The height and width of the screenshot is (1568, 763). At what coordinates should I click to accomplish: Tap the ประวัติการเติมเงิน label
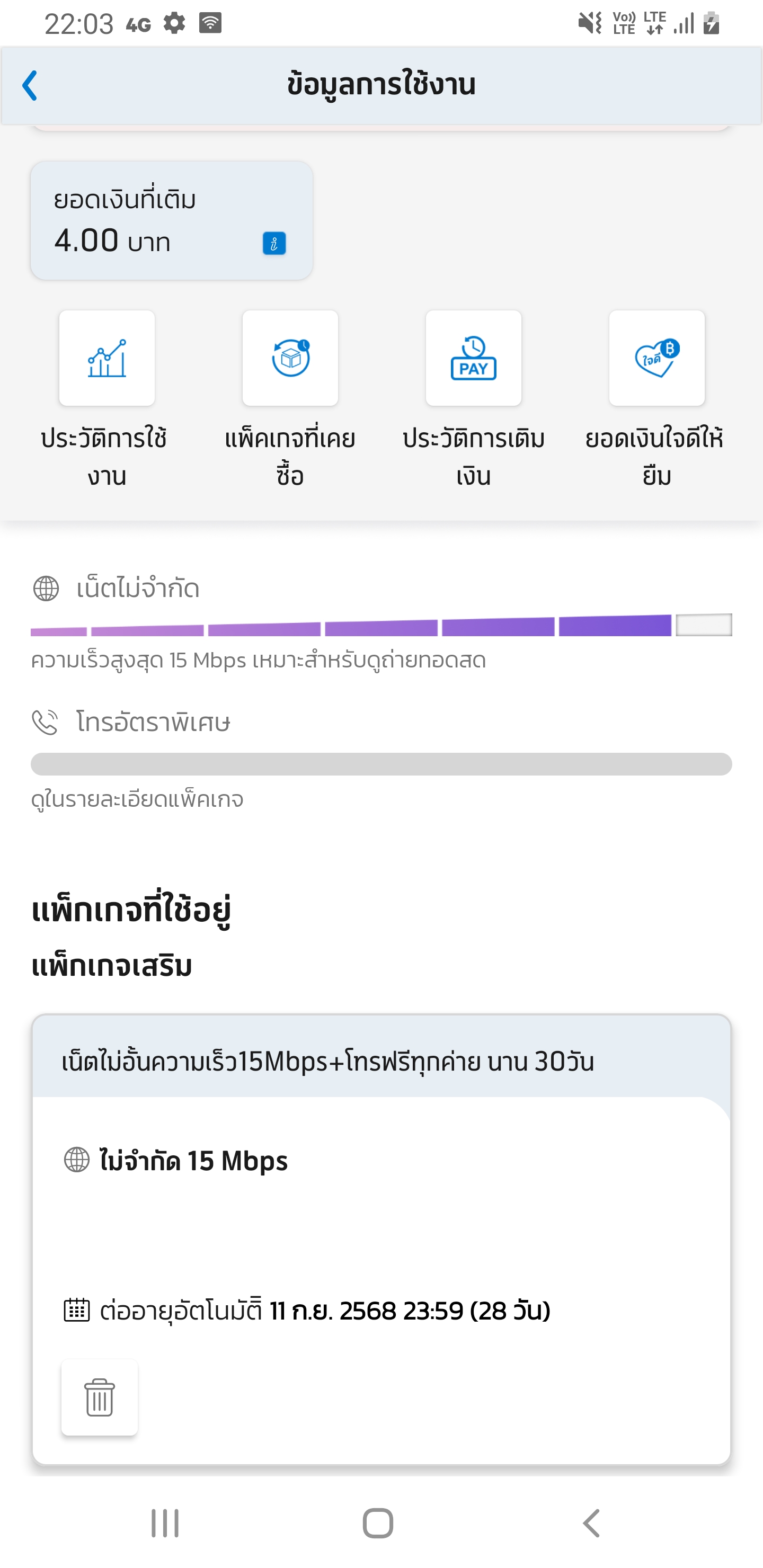474,457
